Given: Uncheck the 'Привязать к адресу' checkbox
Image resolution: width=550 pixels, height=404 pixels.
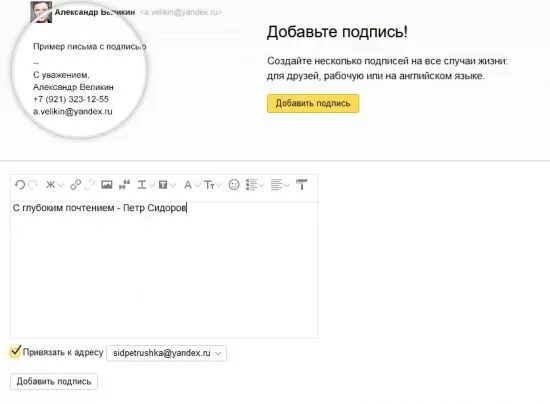Looking at the screenshot, I should tap(15, 352).
